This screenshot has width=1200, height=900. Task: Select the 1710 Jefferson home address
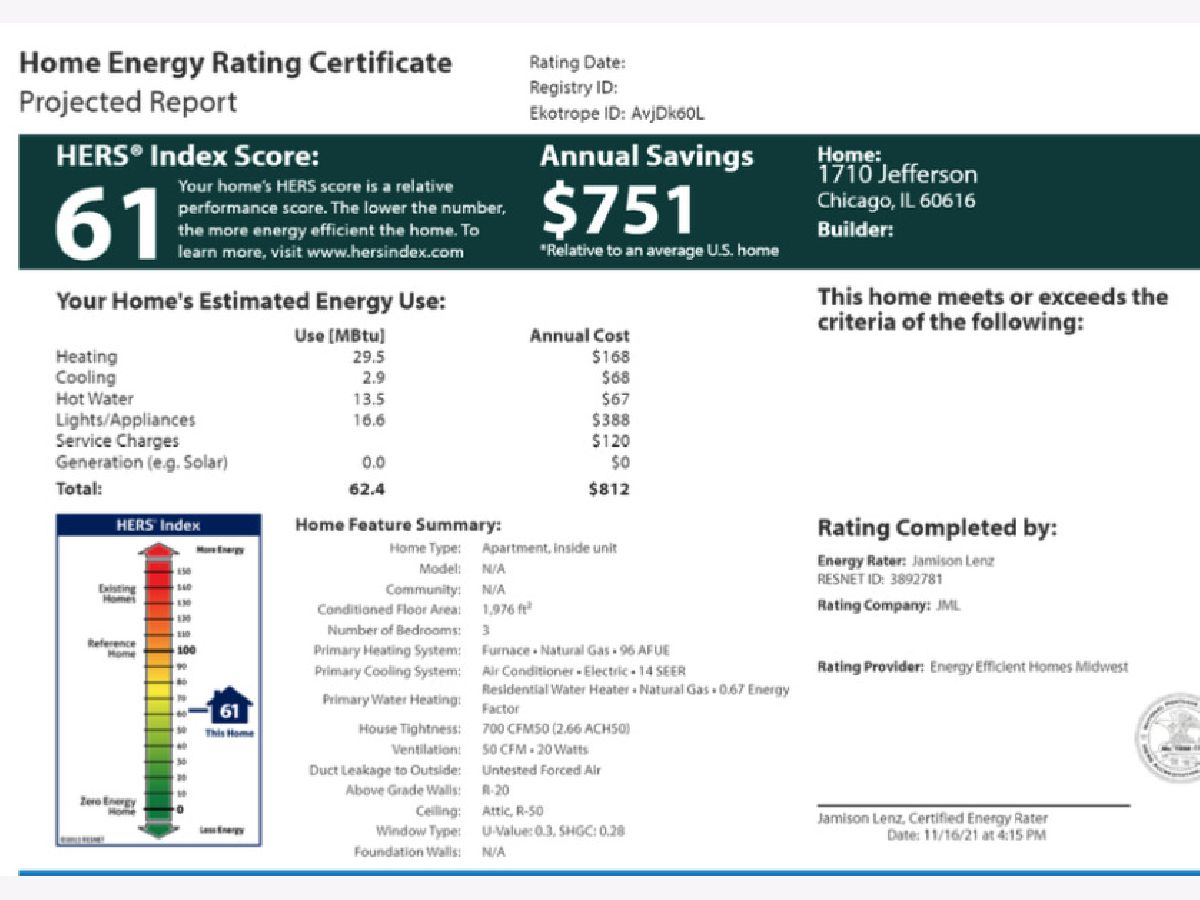[897, 175]
